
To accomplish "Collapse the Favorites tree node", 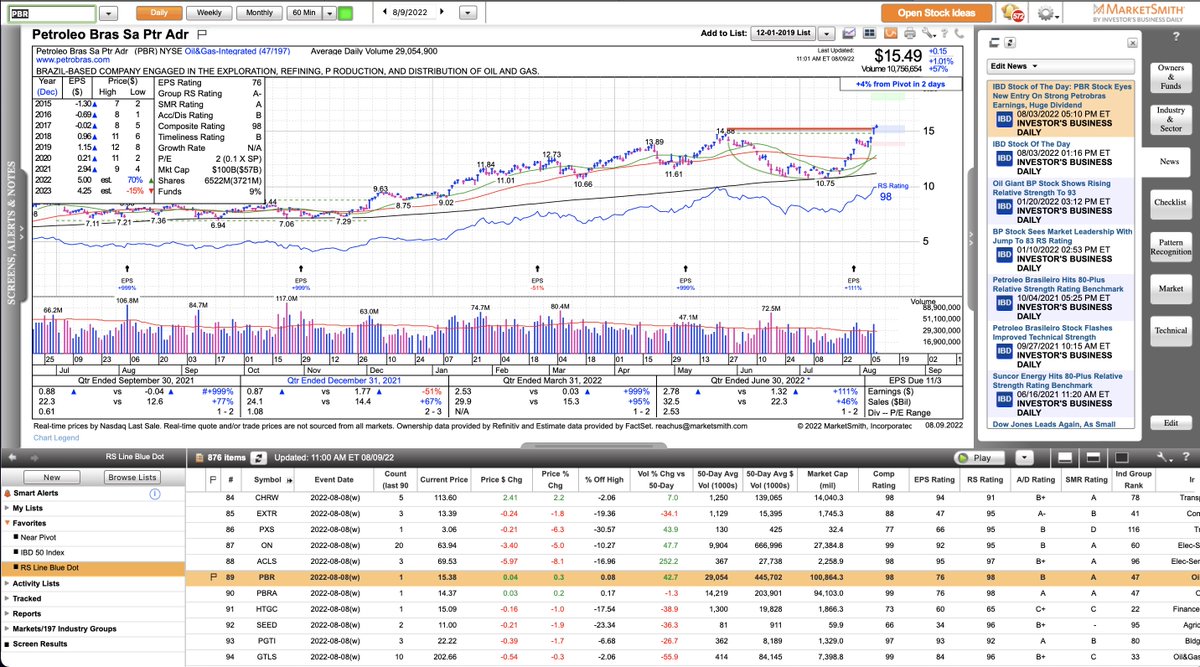I will (6, 523).
